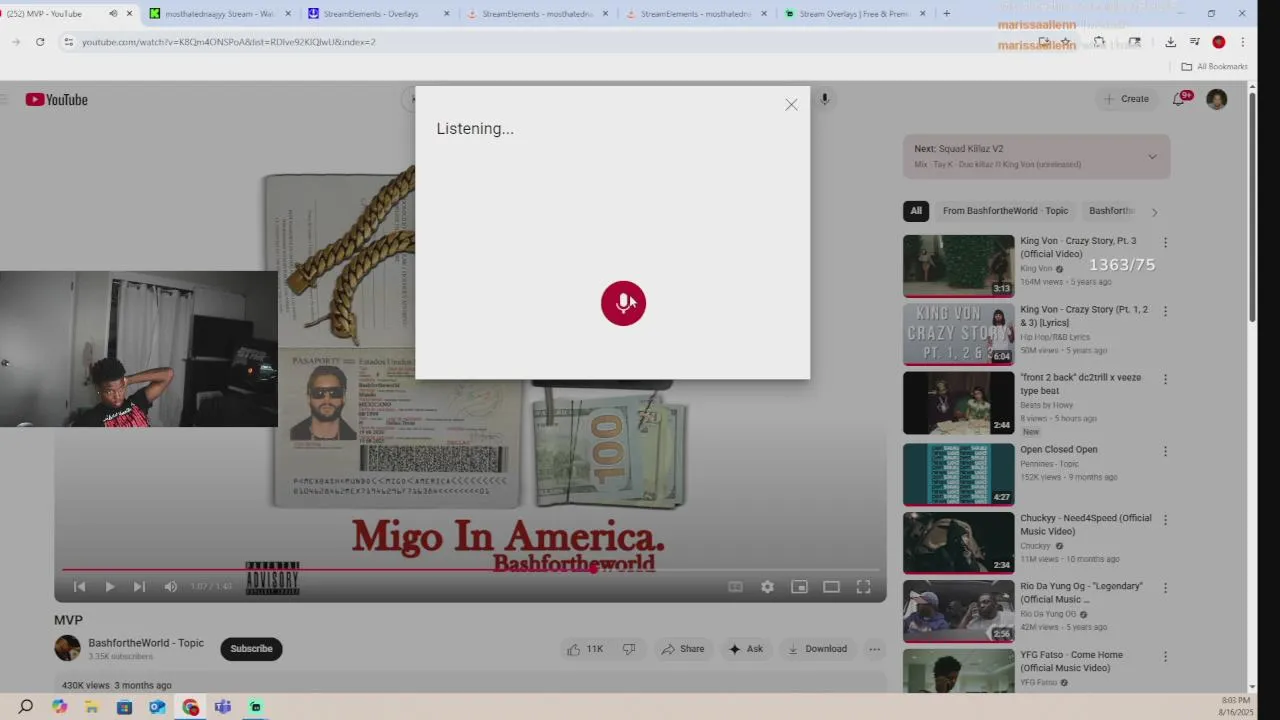Open the YouTube notifications bell
The height and width of the screenshot is (720, 1280).
1179,99
